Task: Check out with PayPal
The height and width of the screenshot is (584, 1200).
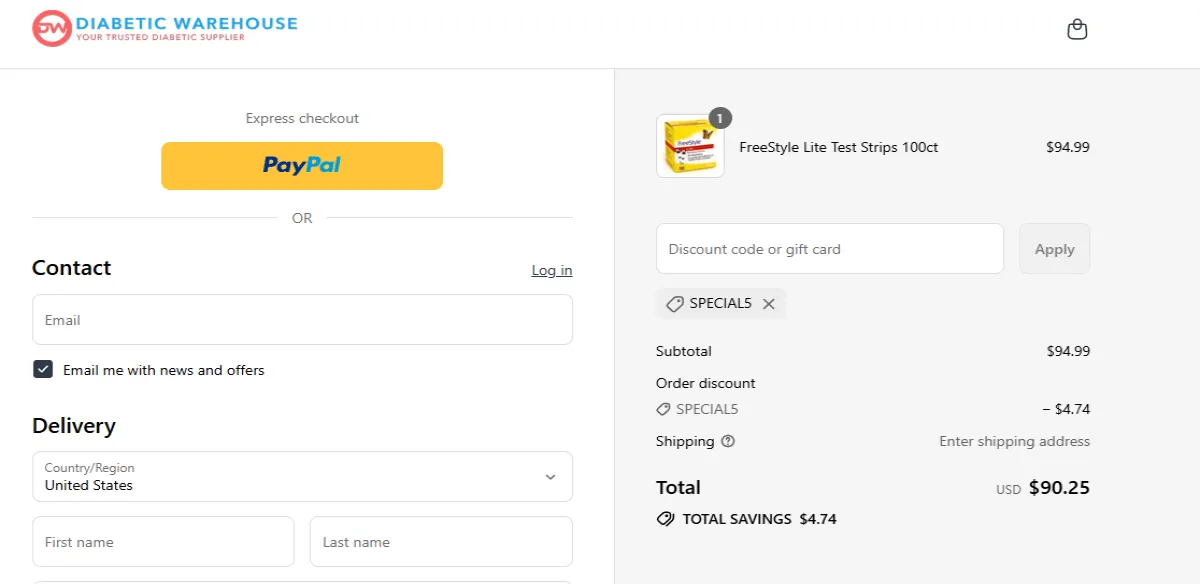Action: (x=302, y=165)
